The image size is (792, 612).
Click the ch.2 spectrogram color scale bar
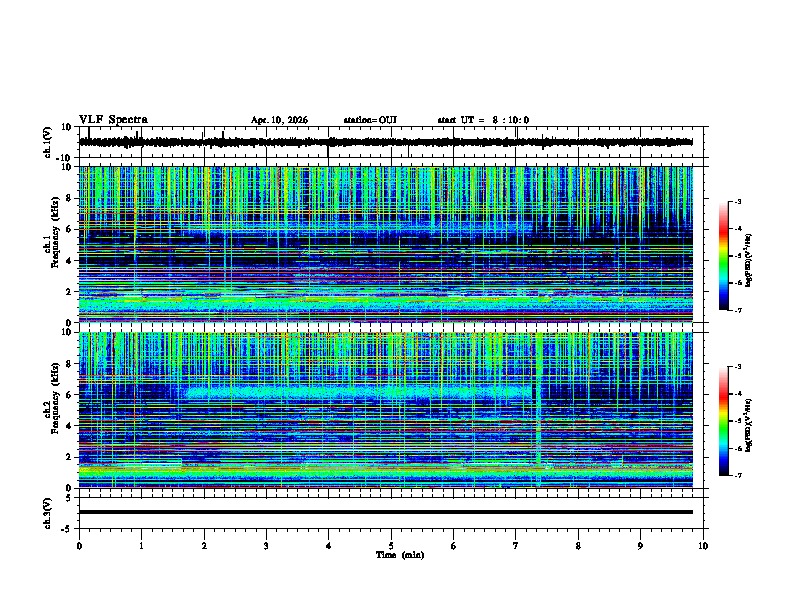(723, 421)
